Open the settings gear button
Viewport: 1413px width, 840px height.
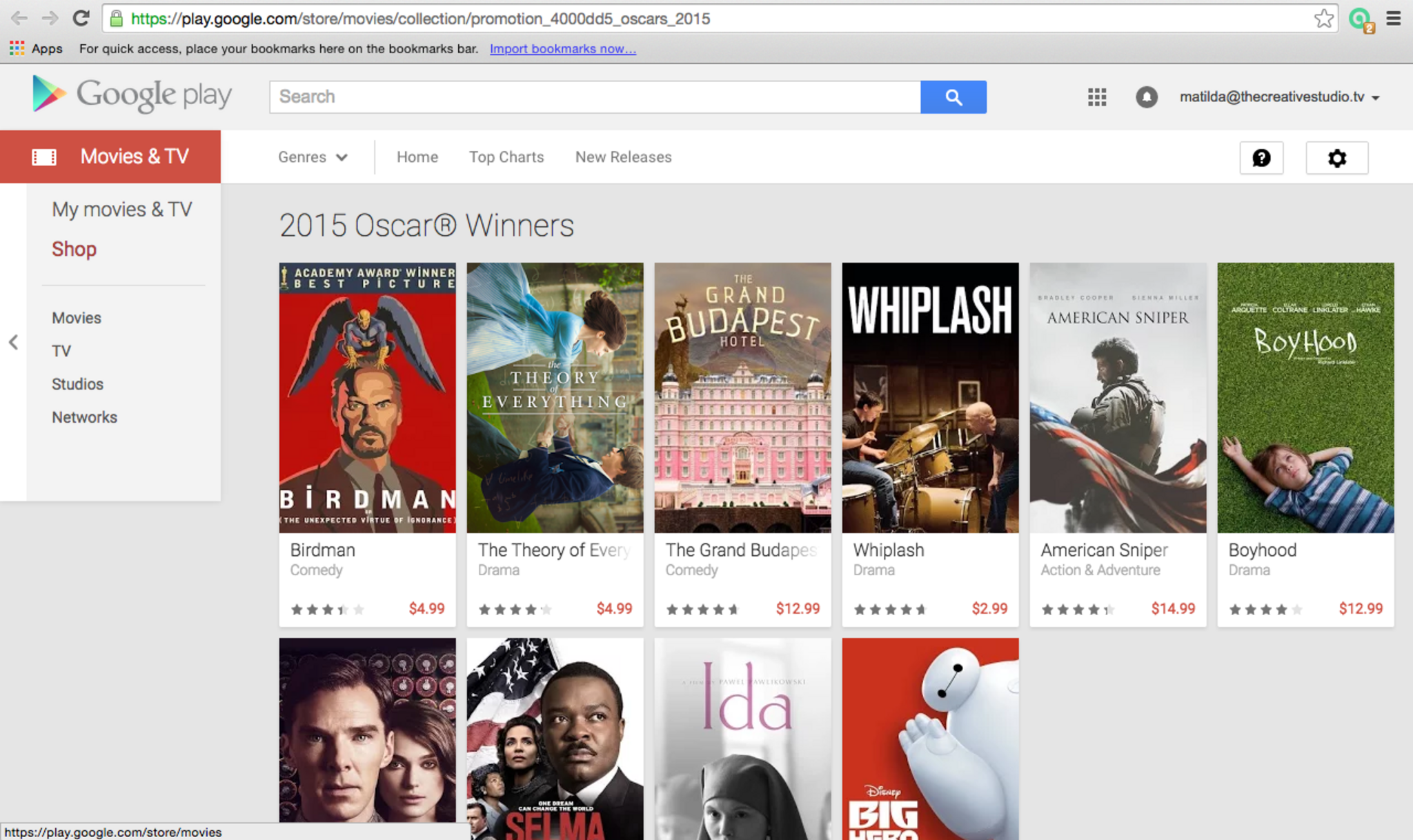pyautogui.click(x=1336, y=158)
